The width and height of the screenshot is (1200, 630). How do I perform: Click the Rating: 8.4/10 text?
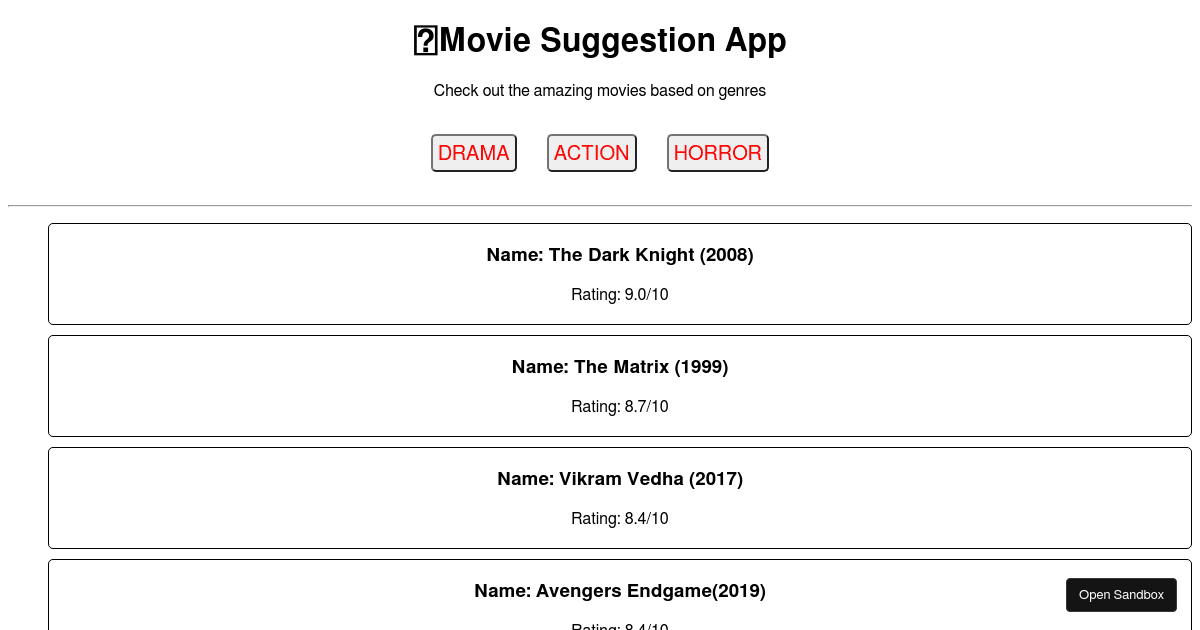[620, 518]
